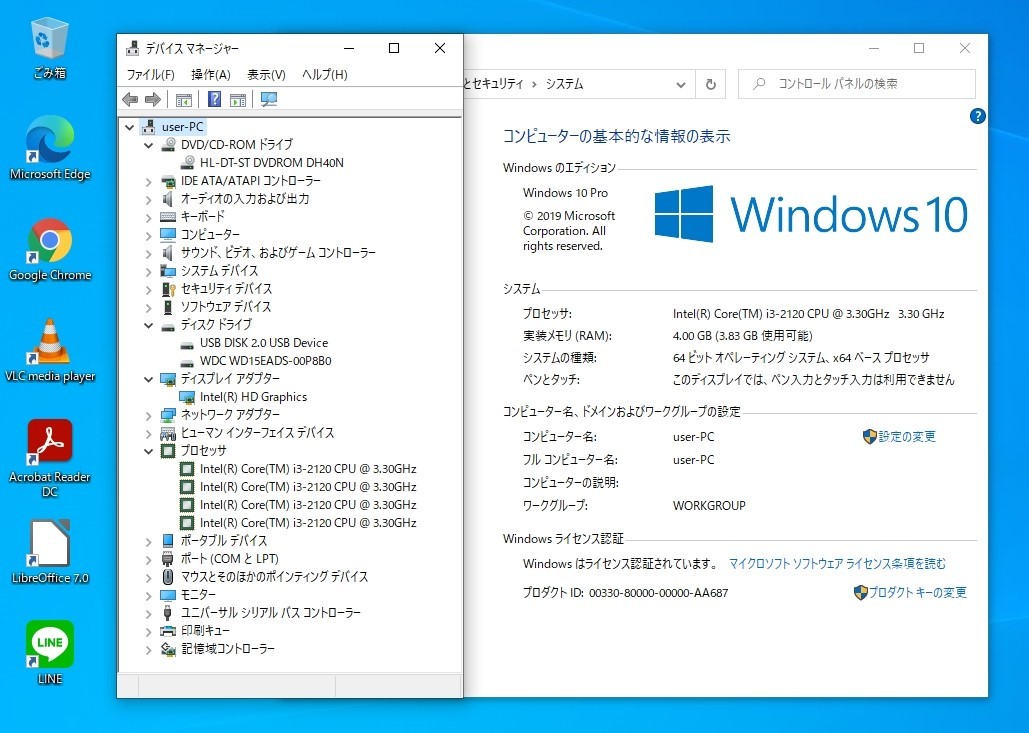Select the first Intel Core i3-2120 processor entry
Screen dimensions: 1029x733
pyautogui.click(x=308, y=469)
